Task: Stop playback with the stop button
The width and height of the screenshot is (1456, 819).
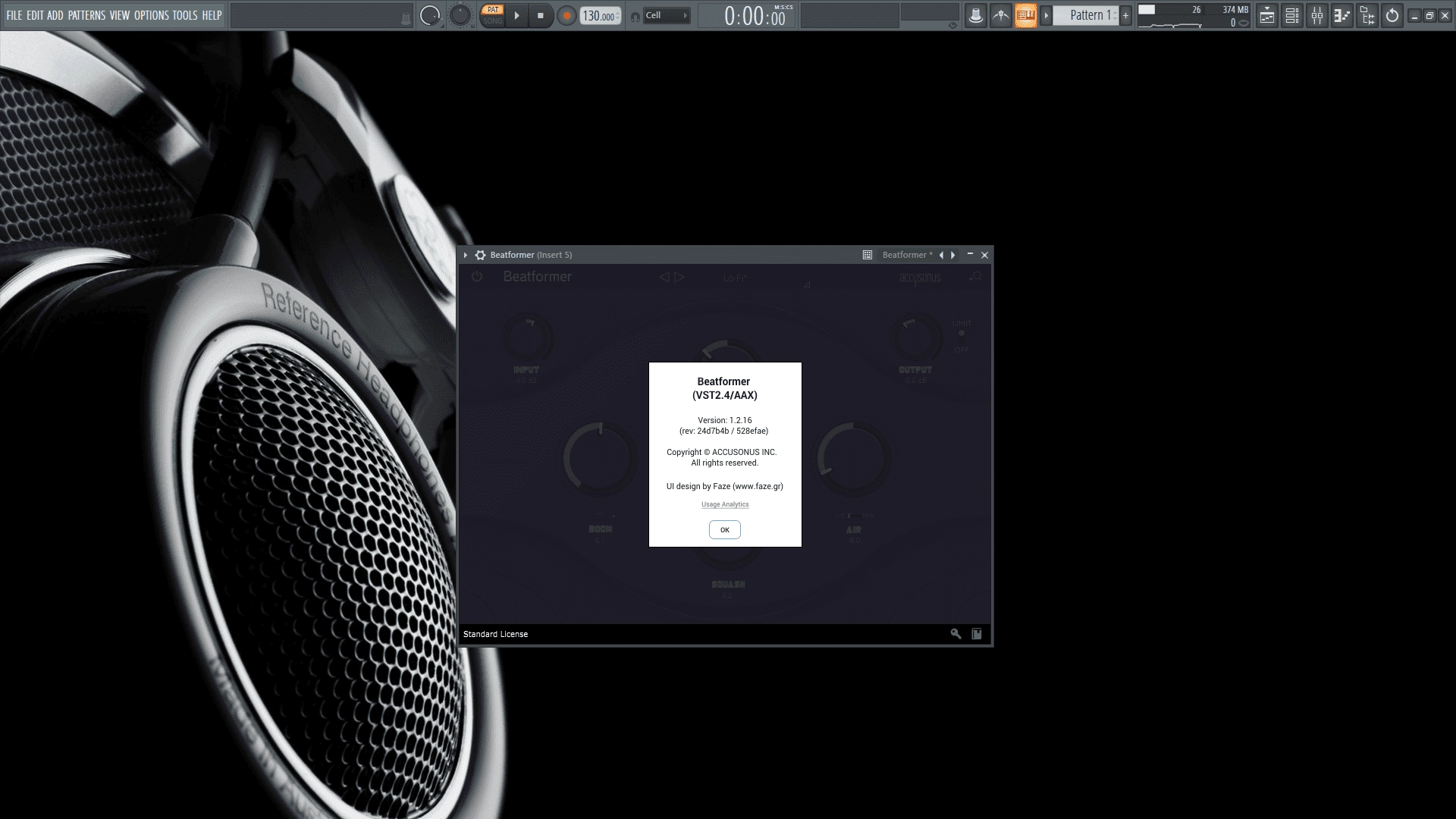Action: click(x=541, y=15)
